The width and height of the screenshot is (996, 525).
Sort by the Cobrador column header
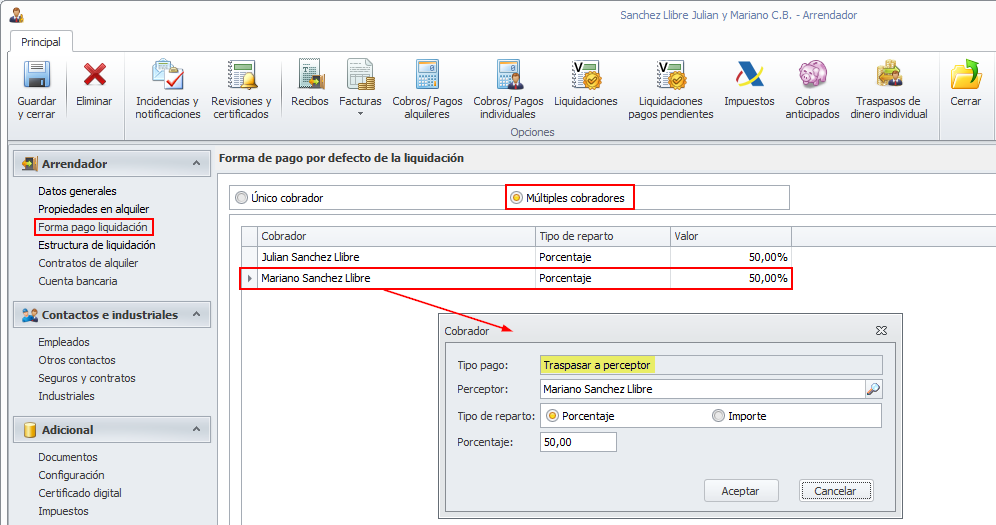[x=396, y=236]
